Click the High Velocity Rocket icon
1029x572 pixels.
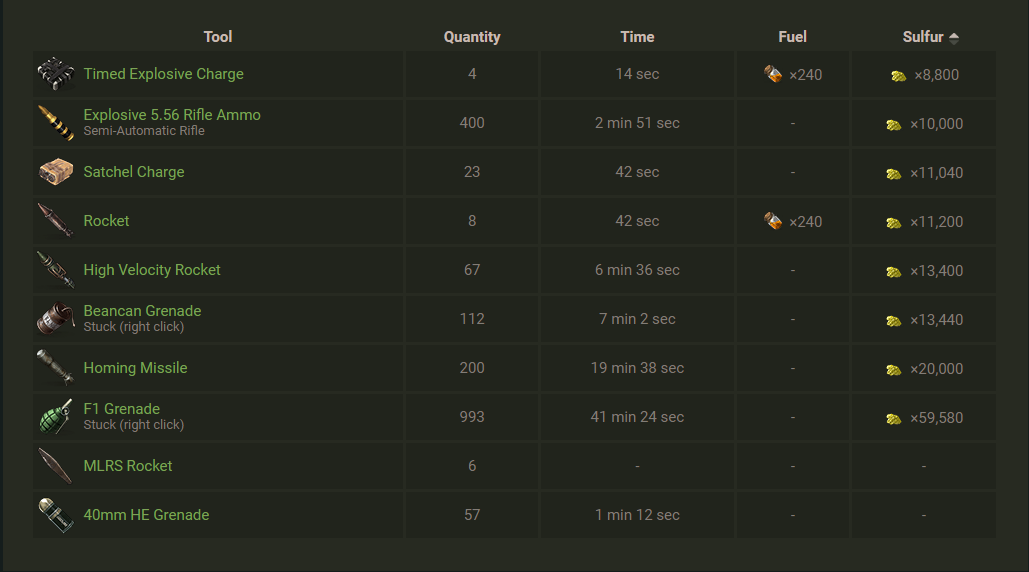pos(56,270)
